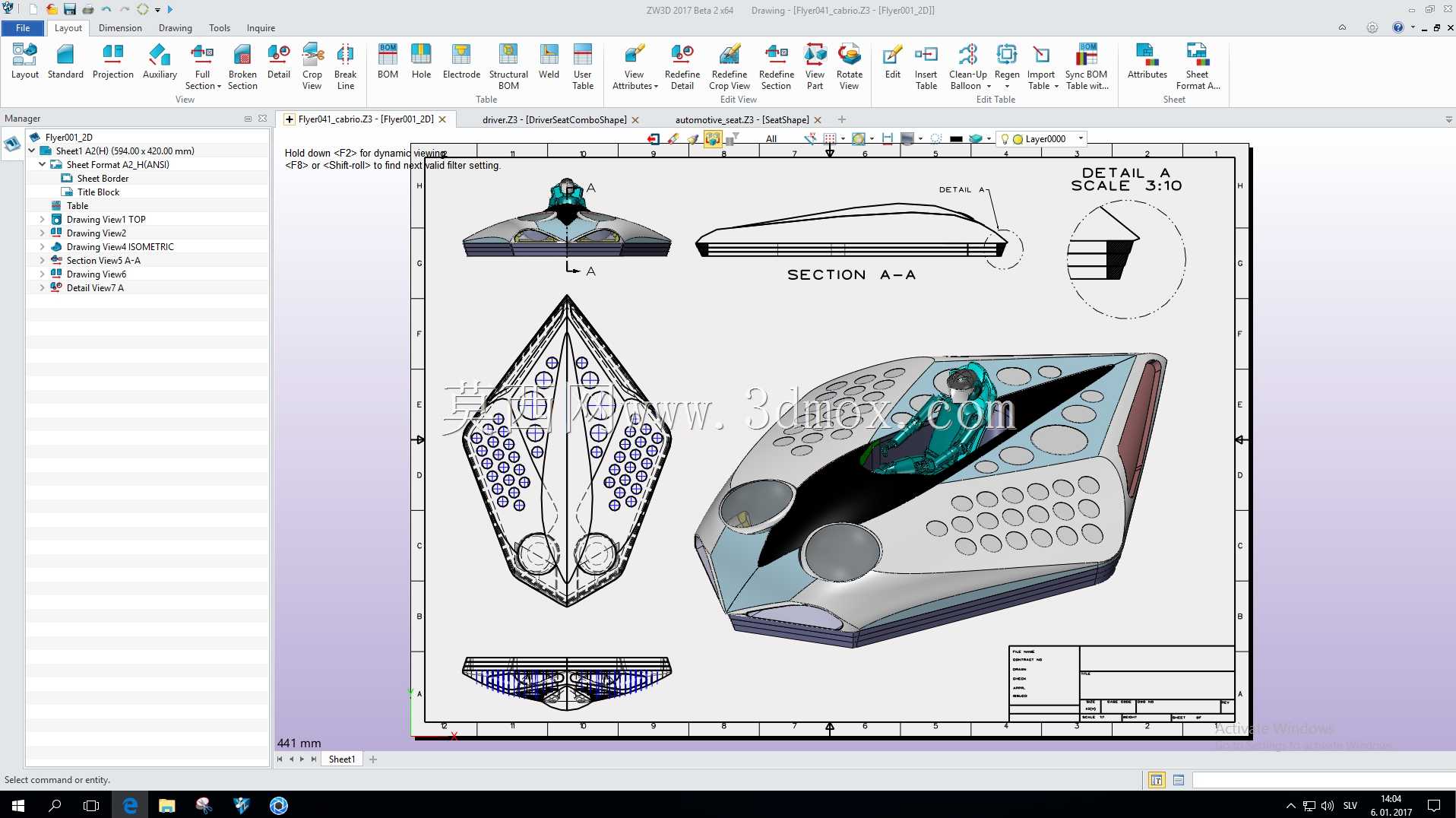The image size is (1456, 818).
Task: Click the black line color swatch
Action: (957, 139)
